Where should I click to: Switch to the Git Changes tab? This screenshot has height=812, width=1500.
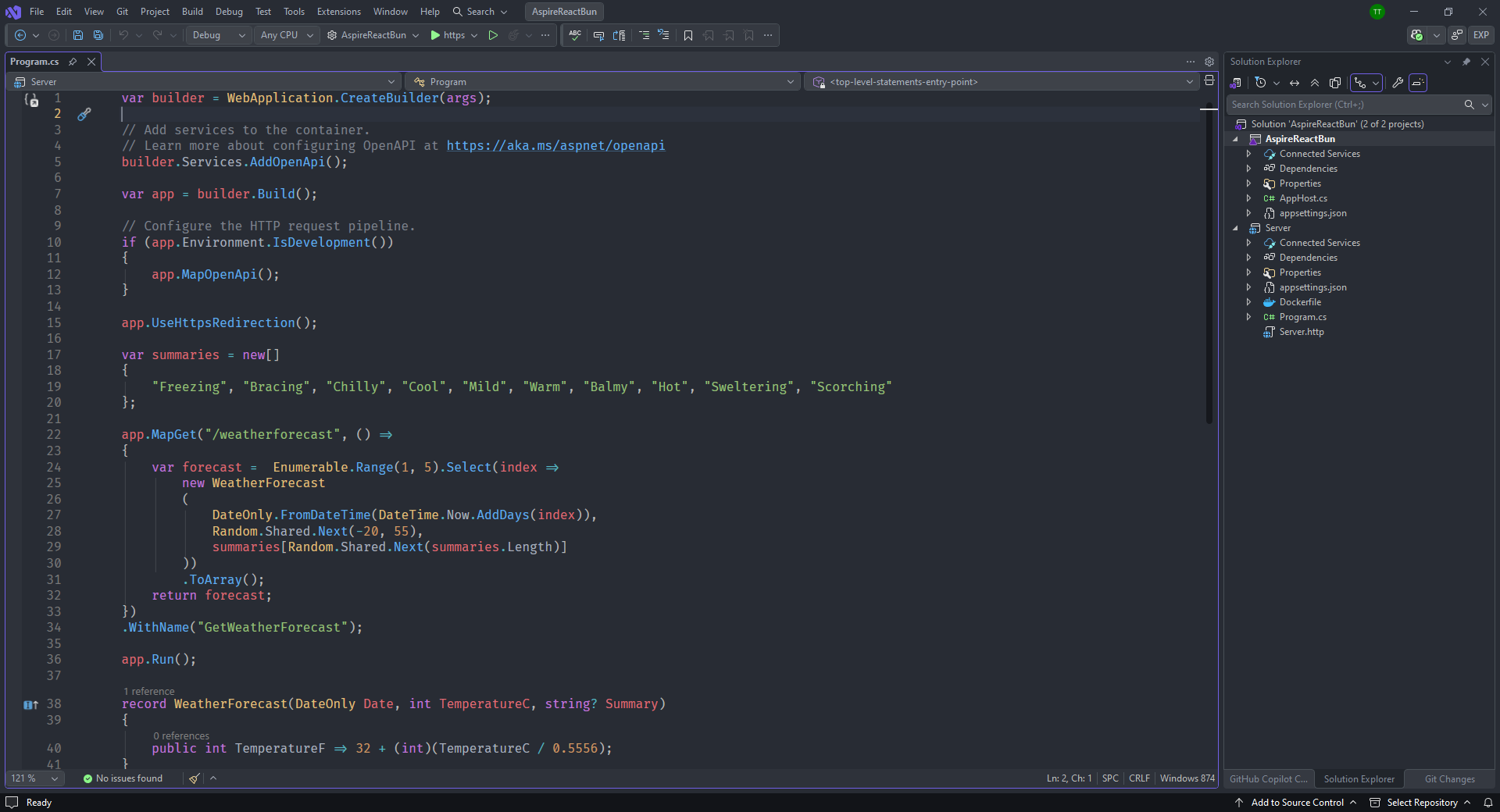1449,779
